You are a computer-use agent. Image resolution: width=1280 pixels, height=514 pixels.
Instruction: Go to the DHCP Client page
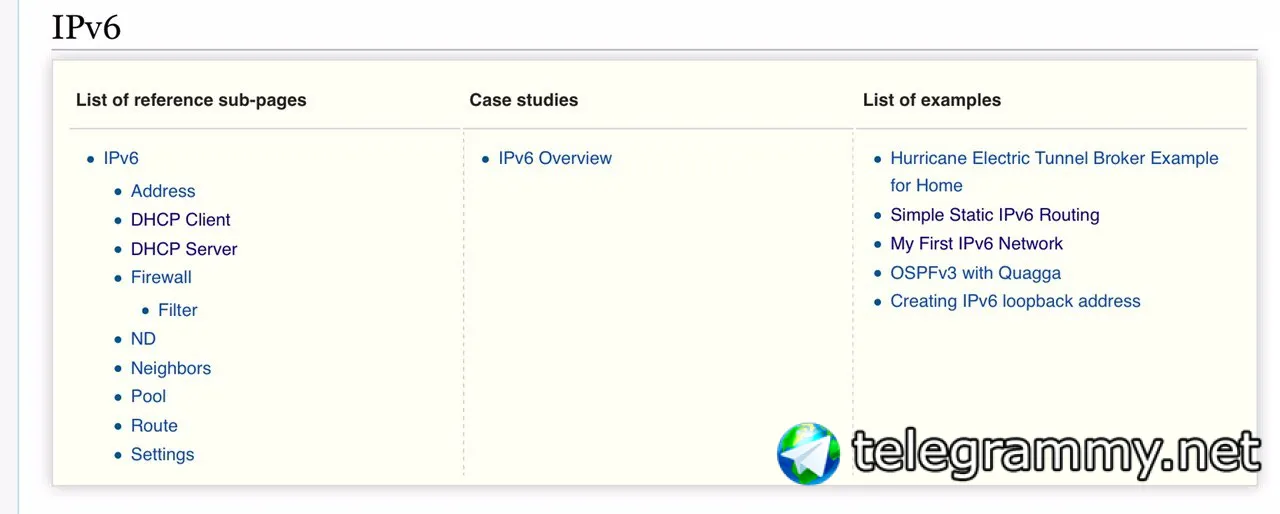pos(181,220)
